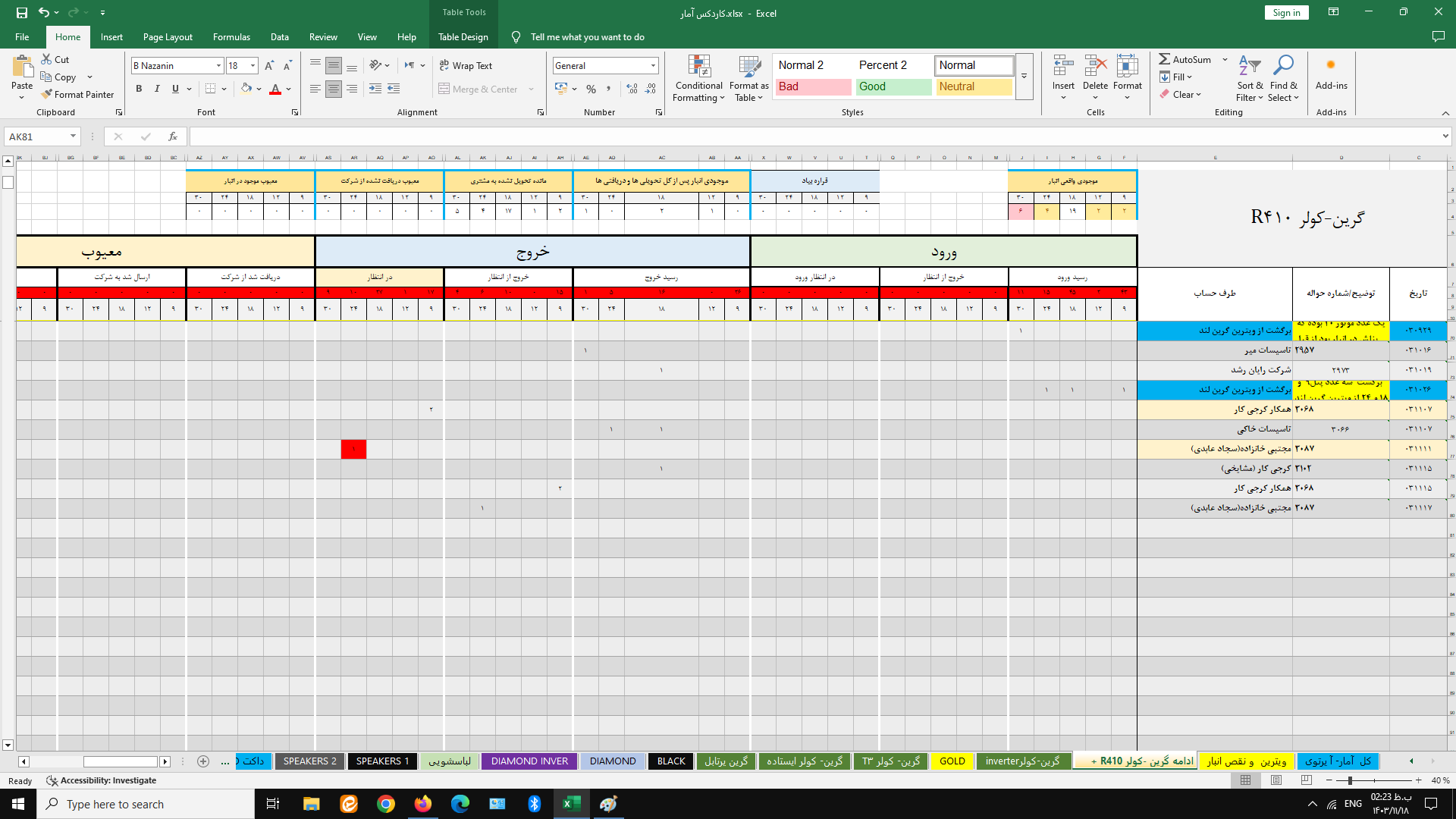Click Increase Font Size icon
Image resolution: width=1456 pixels, height=819 pixels.
pyautogui.click(x=269, y=66)
